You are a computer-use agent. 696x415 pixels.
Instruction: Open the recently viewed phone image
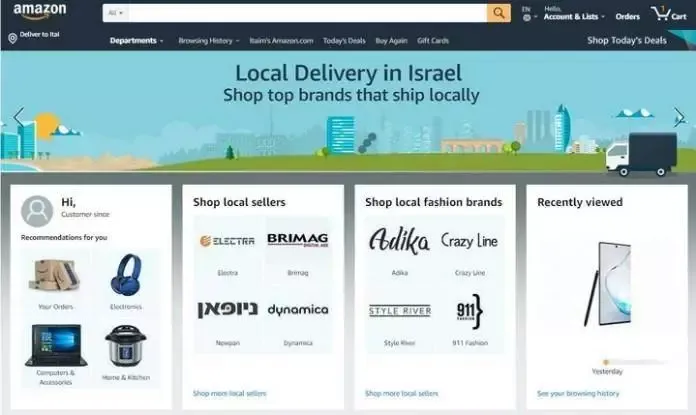tap(607, 284)
